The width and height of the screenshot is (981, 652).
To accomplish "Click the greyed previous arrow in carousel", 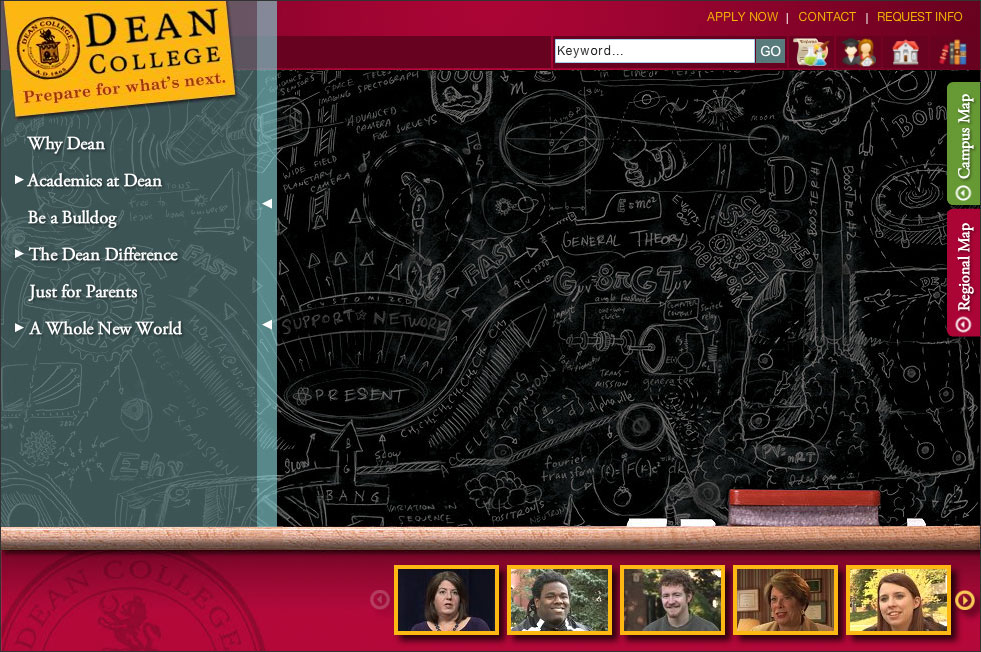I will click(380, 600).
